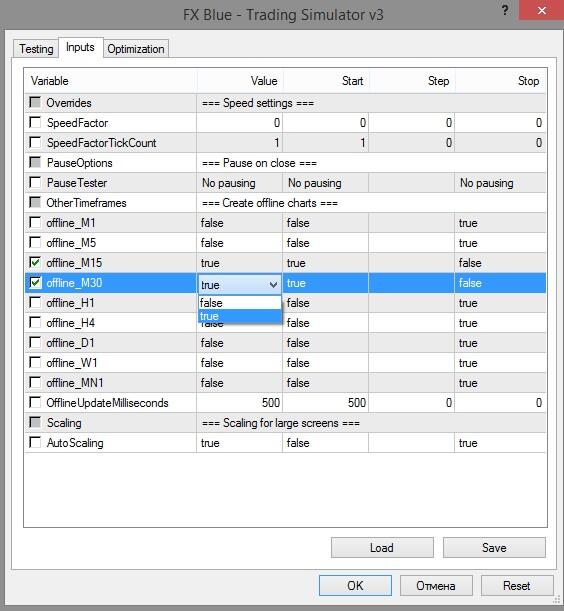This screenshot has height=611, width=564.
Task: Select the PauseTester Stop cell
Action: [500, 183]
